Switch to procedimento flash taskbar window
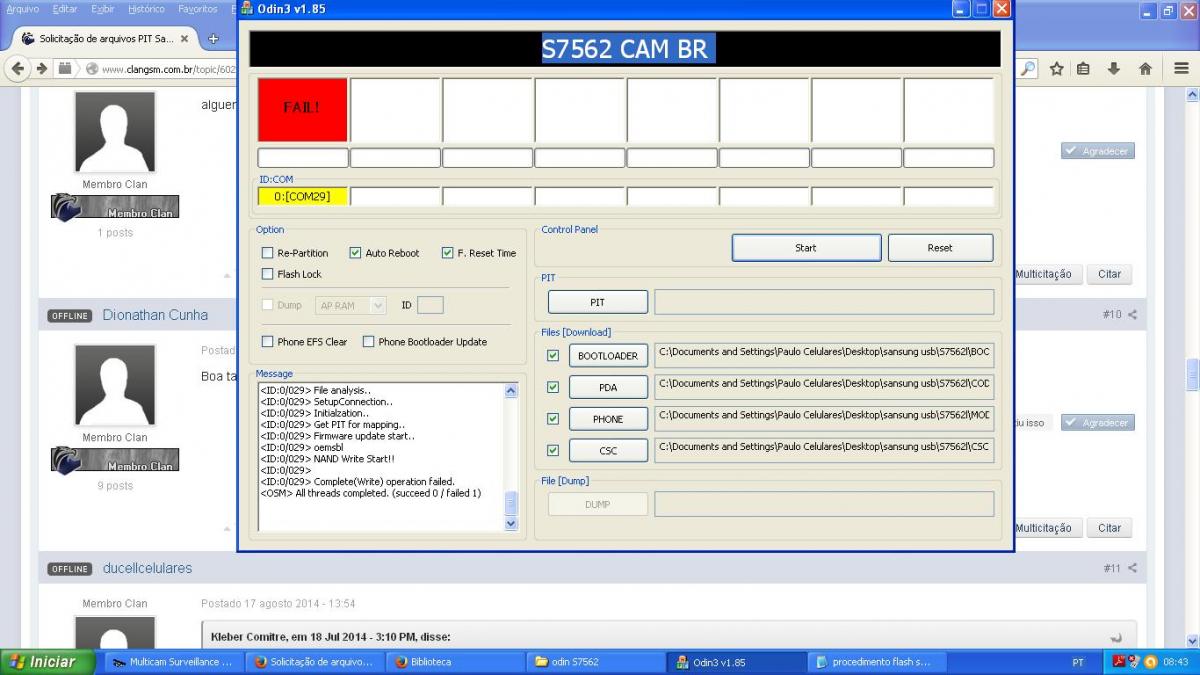 (x=875, y=662)
